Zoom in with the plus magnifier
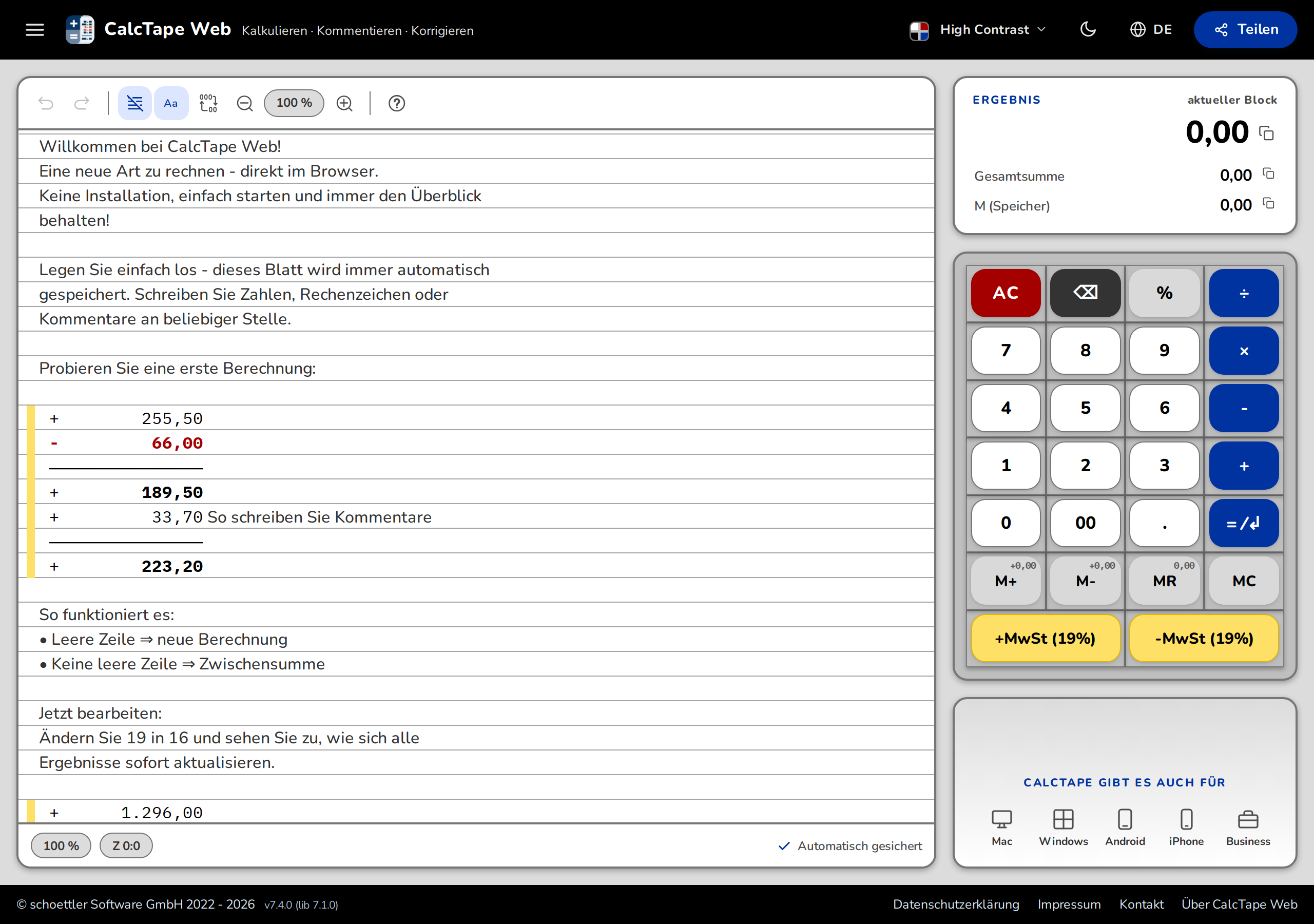1314x924 pixels. pyautogui.click(x=344, y=103)
